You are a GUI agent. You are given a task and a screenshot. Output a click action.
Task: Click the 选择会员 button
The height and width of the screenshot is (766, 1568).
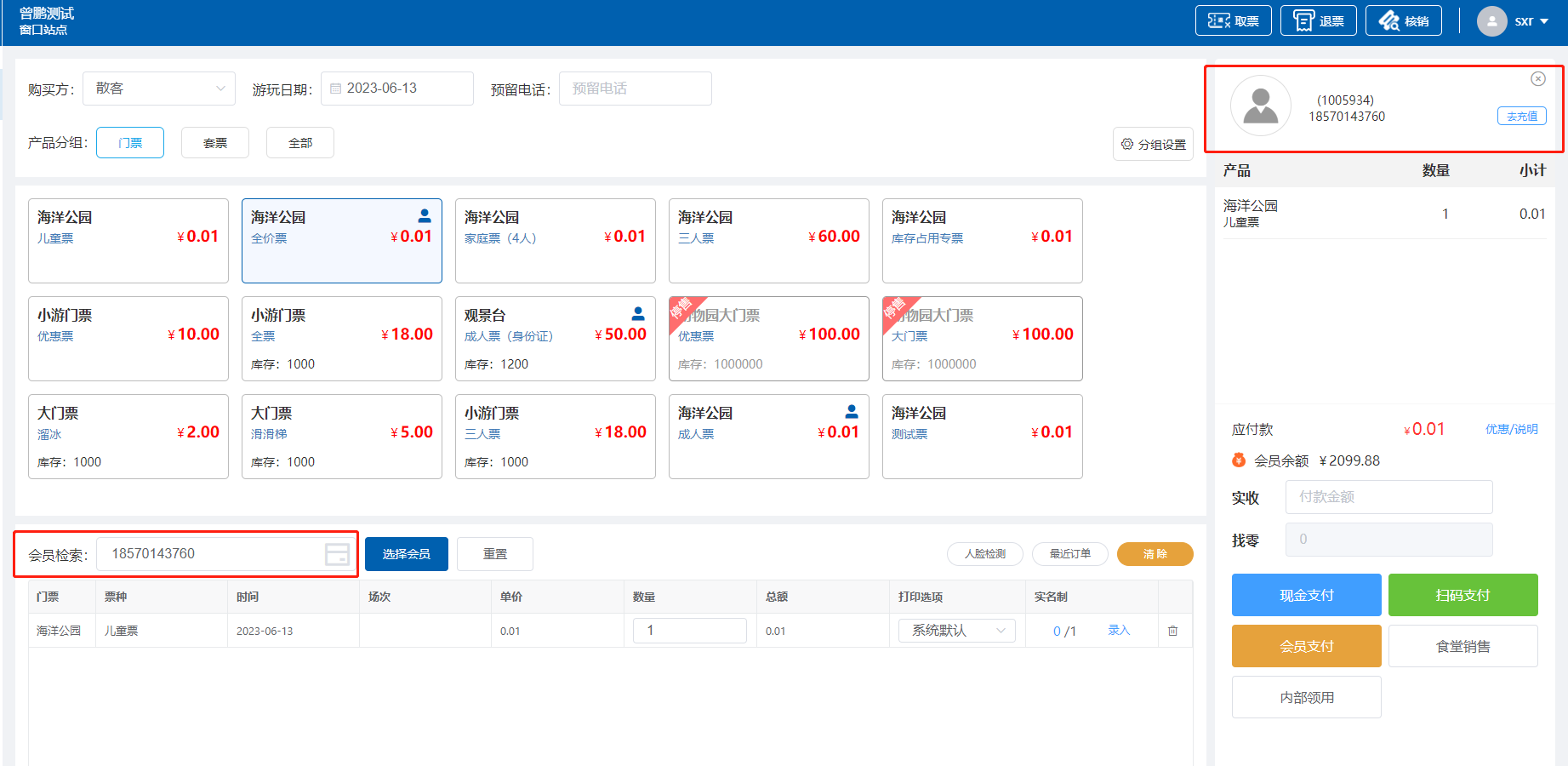pos(406,554)
